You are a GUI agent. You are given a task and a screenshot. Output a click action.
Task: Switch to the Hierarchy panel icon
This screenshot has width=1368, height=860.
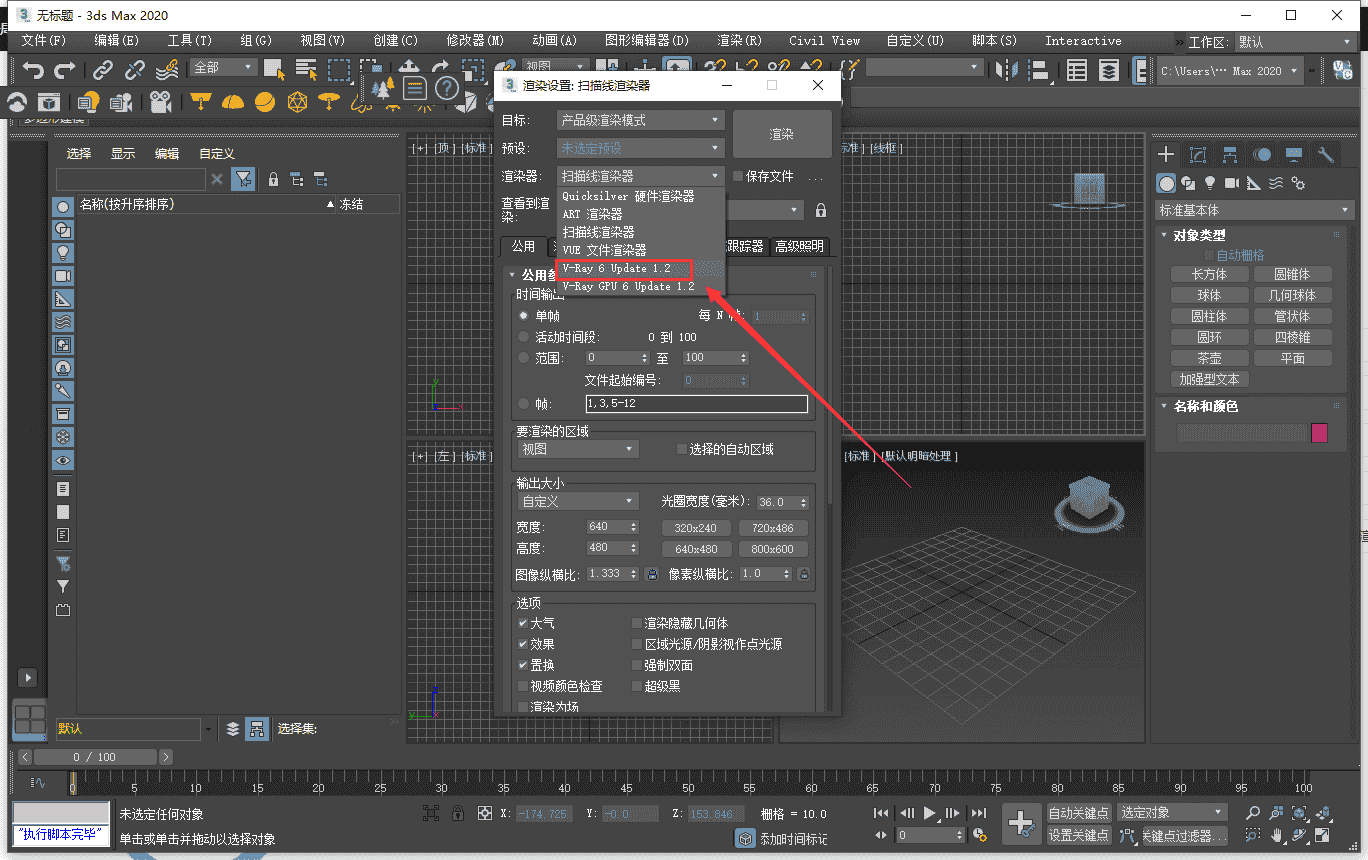pyautogui.click(x=1230, y=154)
